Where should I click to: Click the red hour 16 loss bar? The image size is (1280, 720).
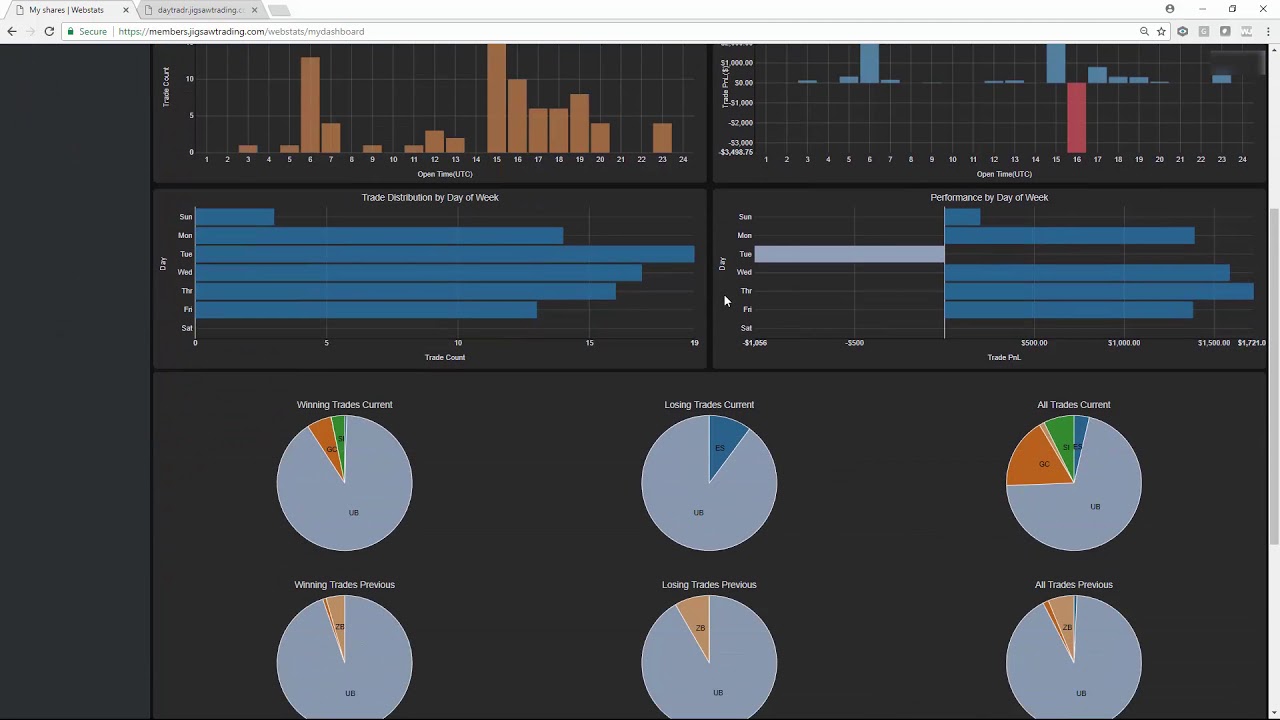[1076, 117]
